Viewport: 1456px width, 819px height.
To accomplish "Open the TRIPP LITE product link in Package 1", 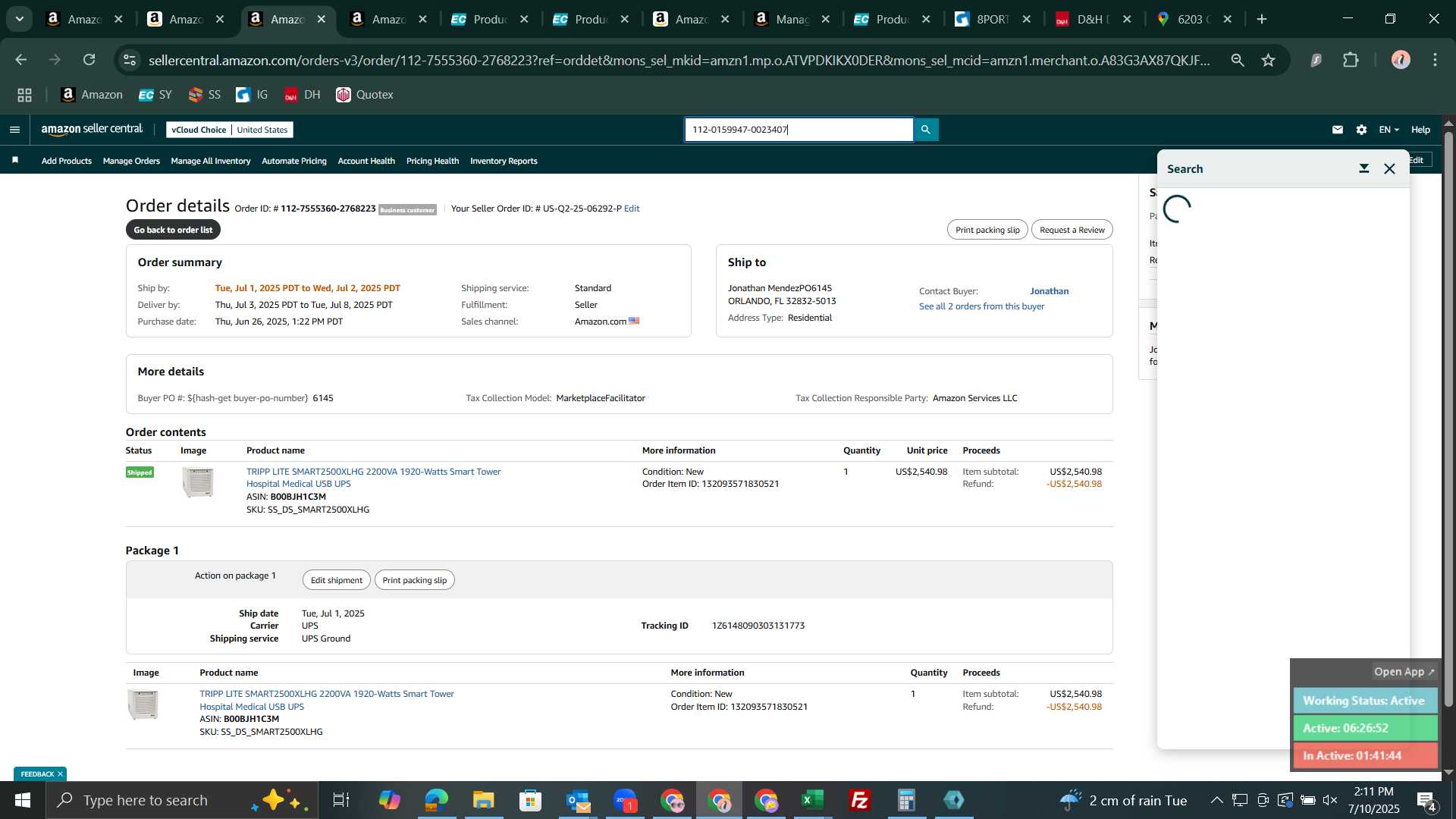I will pos(327,700).
